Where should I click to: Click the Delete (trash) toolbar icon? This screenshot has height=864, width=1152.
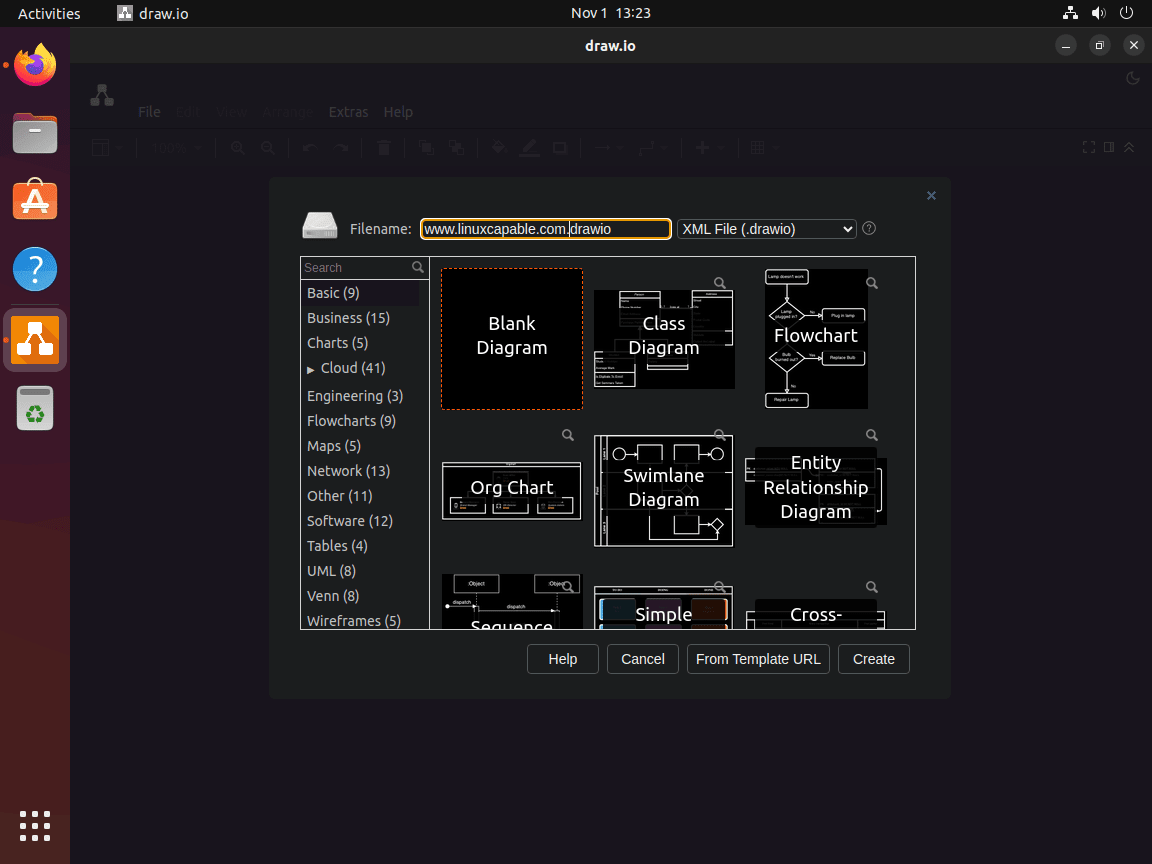click(383, 147)
